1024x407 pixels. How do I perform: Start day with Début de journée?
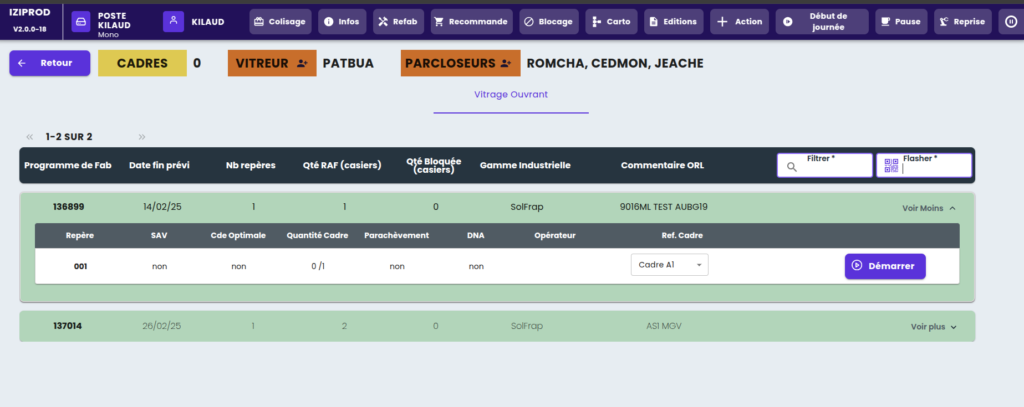coord(821,21)
